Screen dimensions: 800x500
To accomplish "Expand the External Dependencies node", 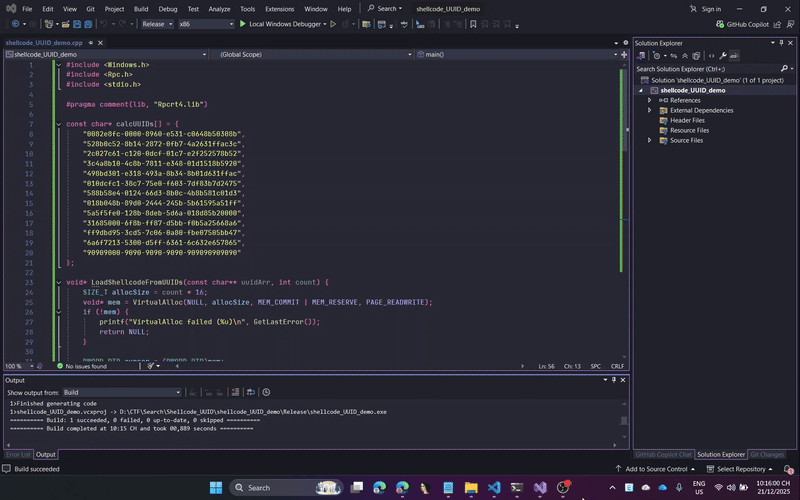I will pos(649,110).
